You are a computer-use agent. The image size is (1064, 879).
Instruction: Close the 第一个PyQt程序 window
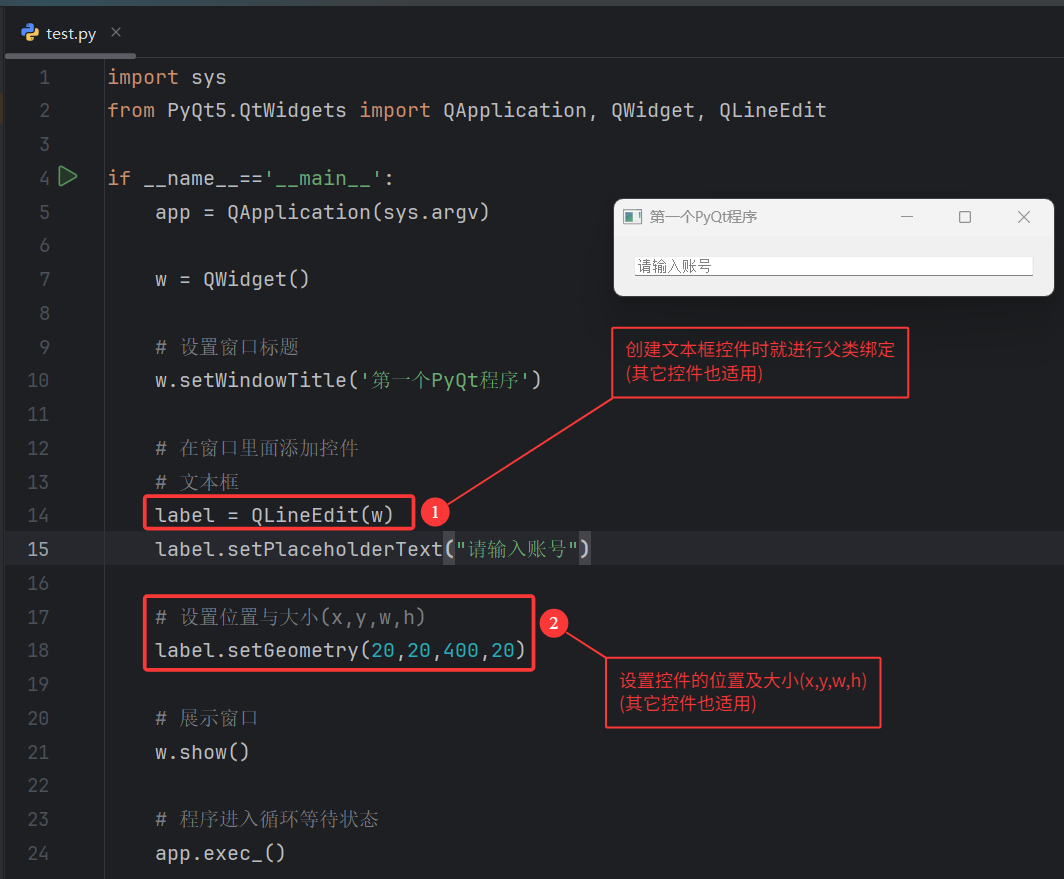pos(1024,217)
